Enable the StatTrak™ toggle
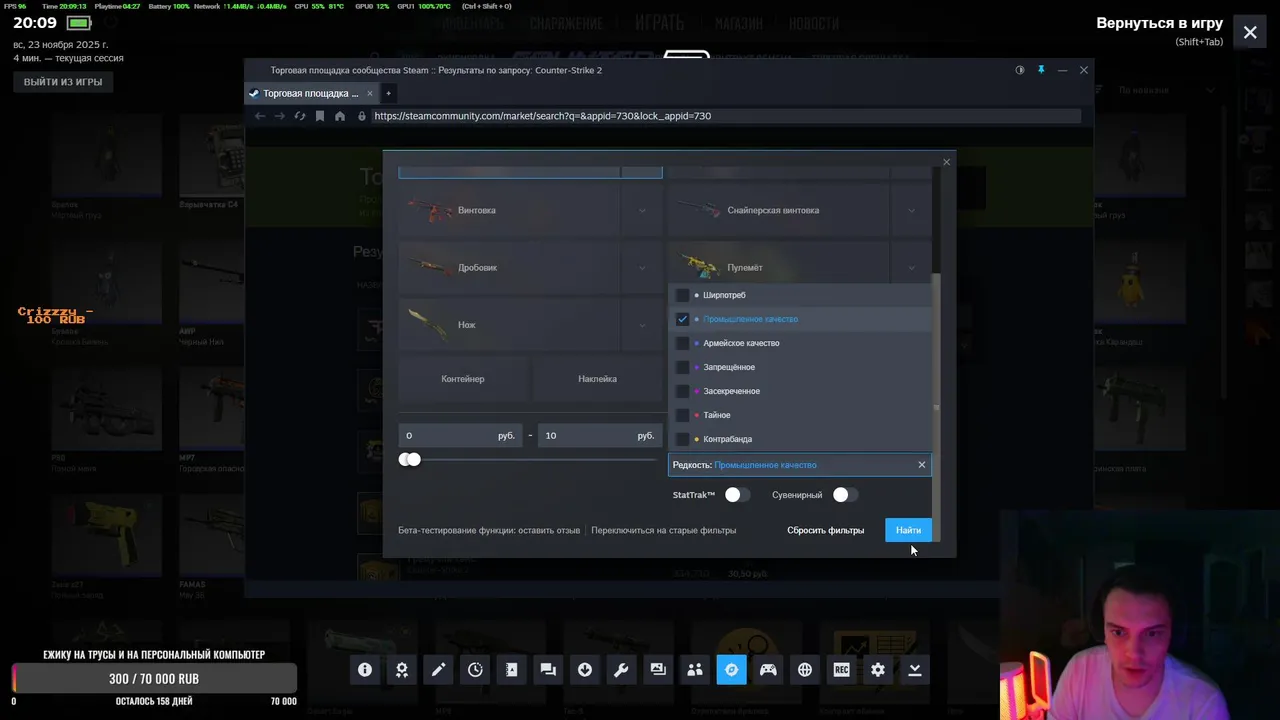 737,495
